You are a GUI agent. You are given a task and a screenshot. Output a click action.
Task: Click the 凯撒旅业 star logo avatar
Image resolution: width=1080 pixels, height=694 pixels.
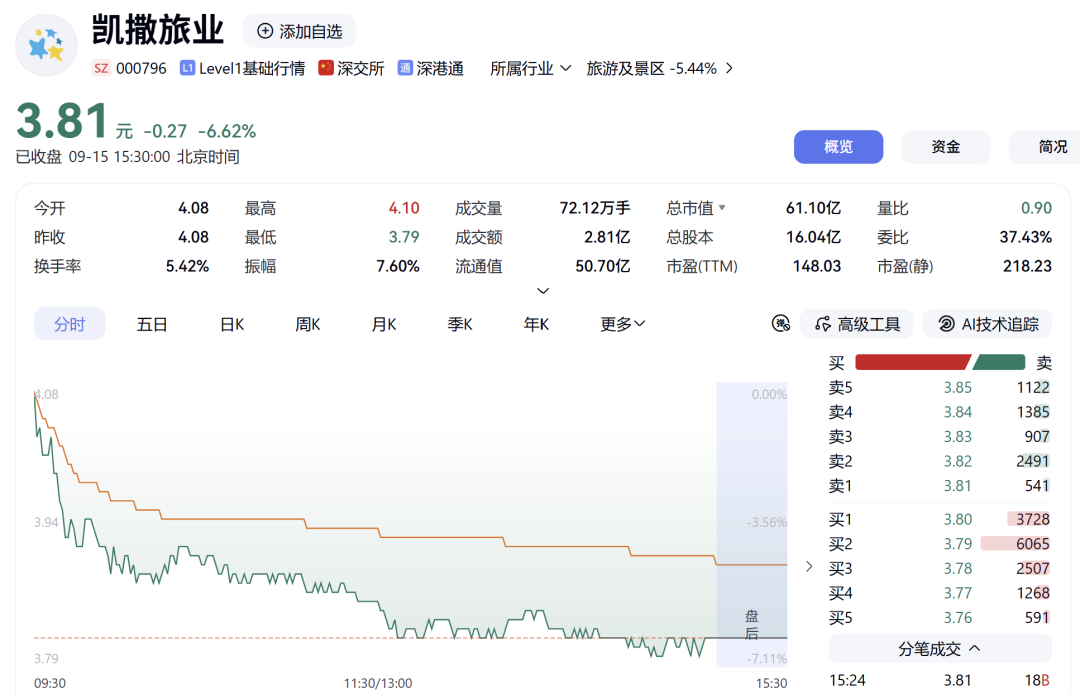coord(46,45)
